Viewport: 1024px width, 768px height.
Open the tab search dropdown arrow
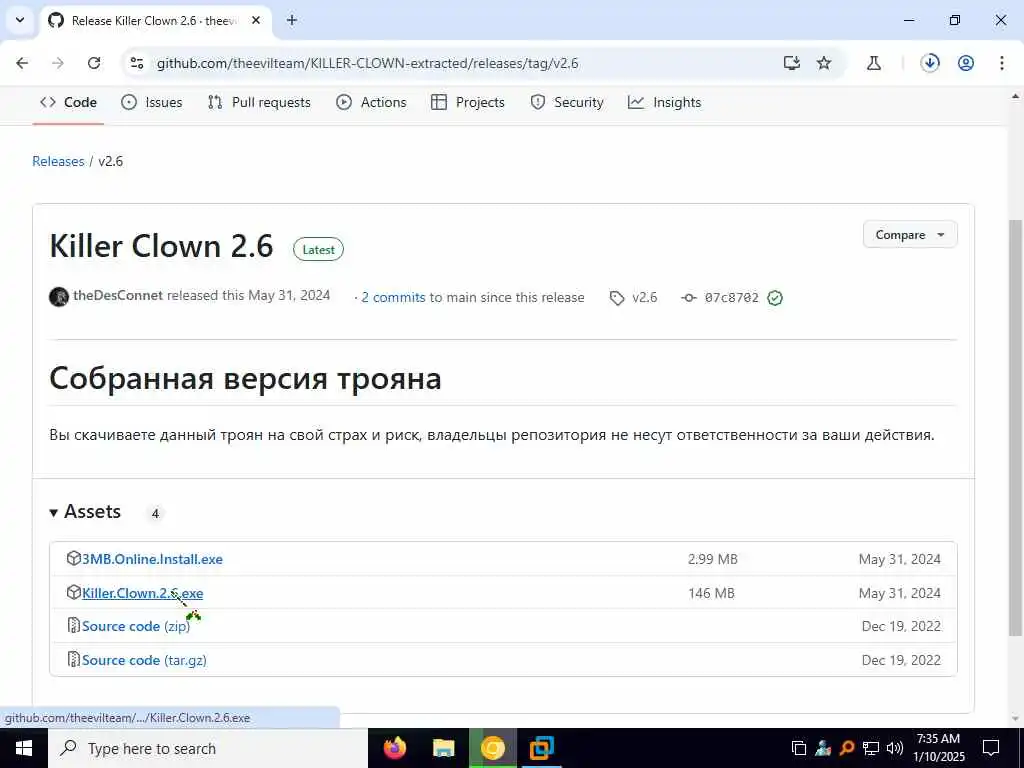click(20, 20)
